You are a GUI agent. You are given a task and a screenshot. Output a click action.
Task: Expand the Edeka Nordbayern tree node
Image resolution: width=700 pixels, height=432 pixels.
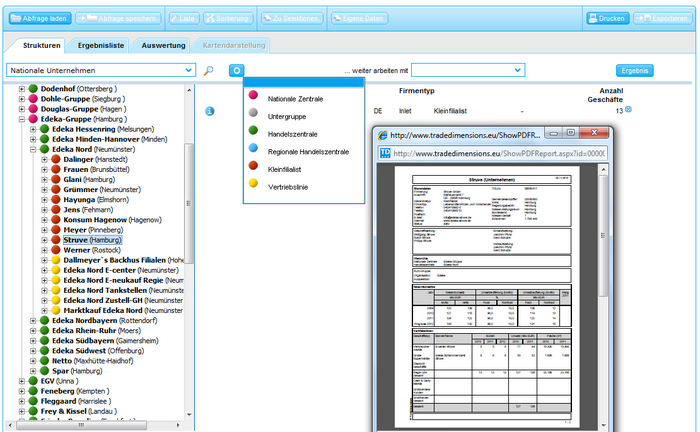[33, 321]
